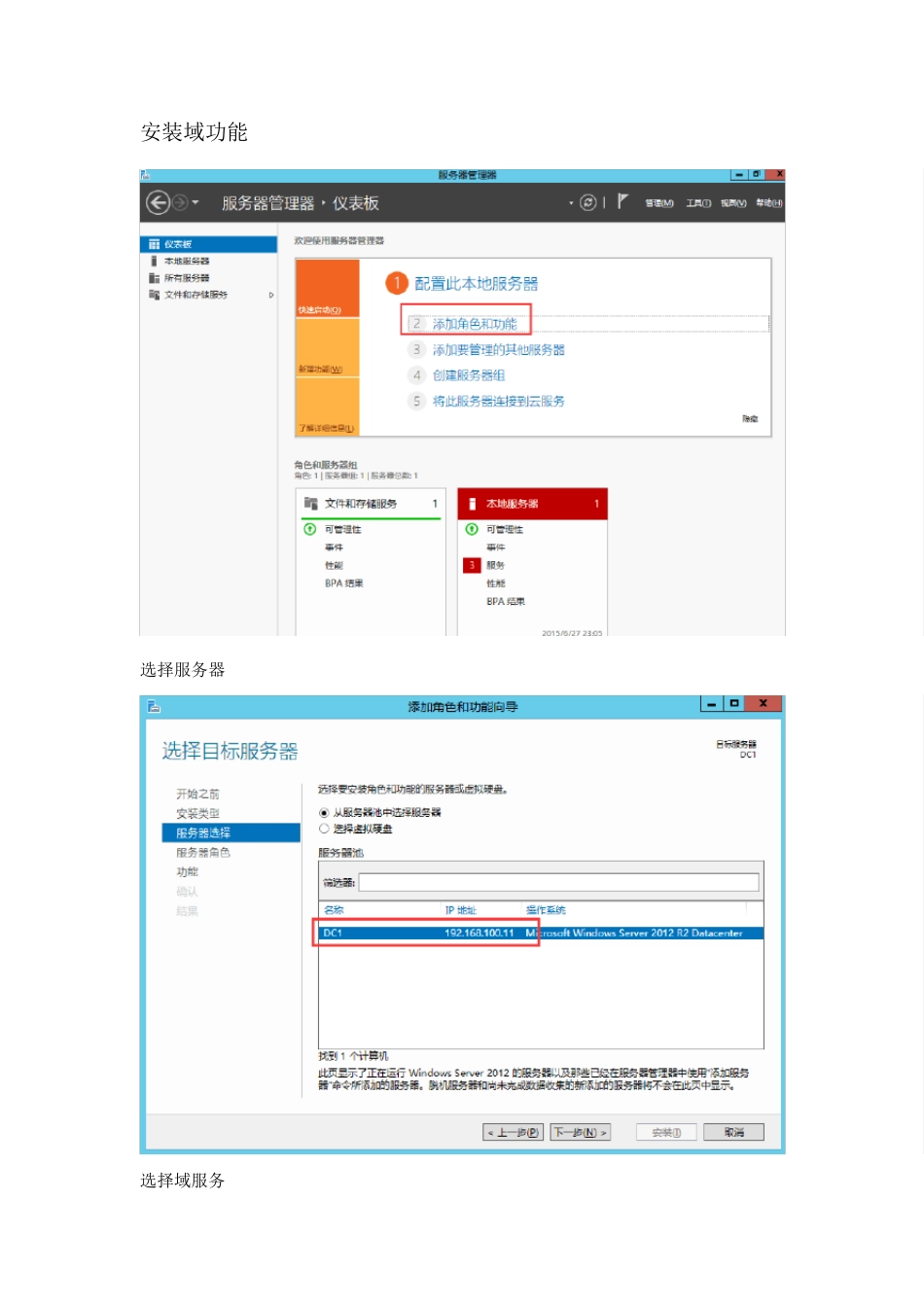Open the navigation history dropdown arrow
The image size is (924, 1307).
195,202
